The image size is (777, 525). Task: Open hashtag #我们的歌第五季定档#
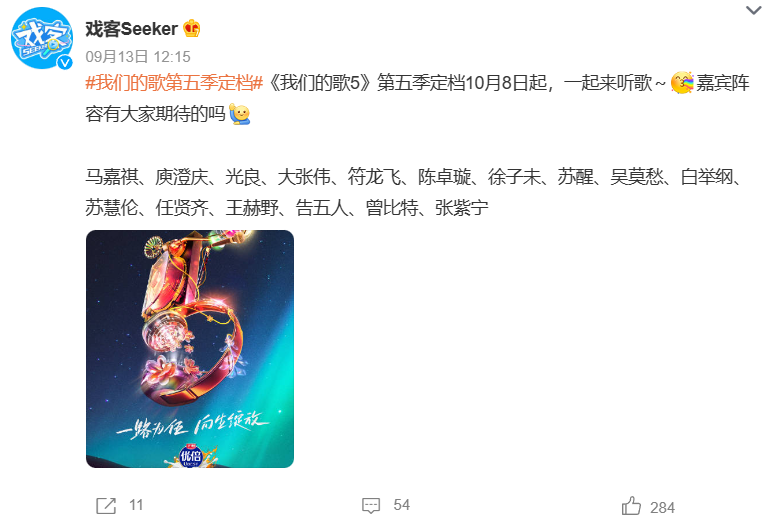click(x=174, y=83)
